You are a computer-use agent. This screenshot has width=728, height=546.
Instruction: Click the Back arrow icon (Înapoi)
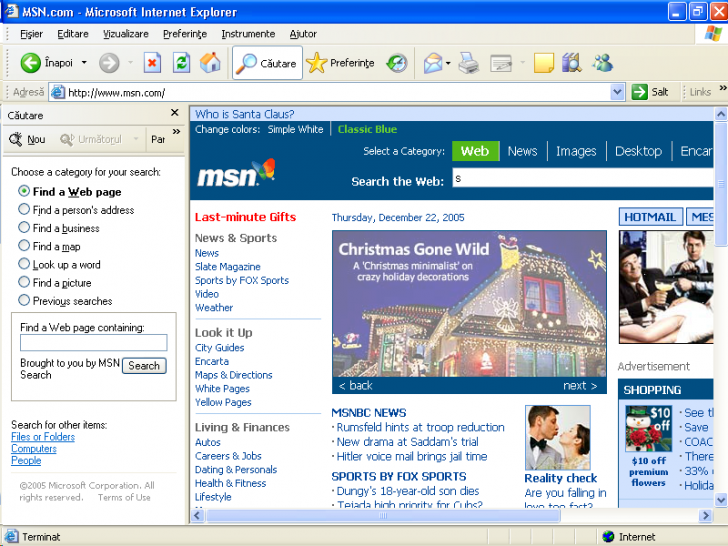click(30, 63)
